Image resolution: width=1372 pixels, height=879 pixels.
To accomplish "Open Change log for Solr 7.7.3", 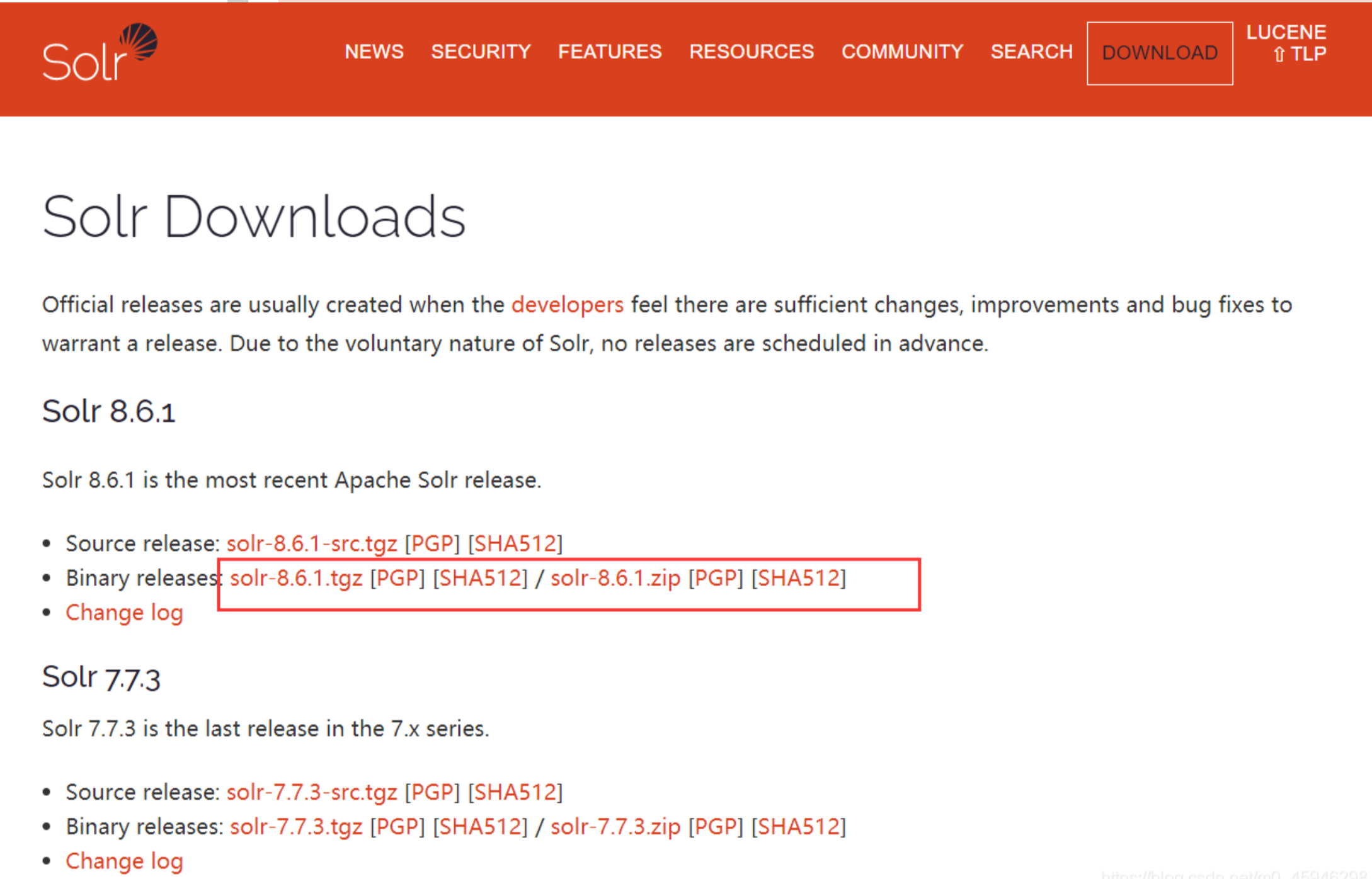I will click(x=124, y=861).
